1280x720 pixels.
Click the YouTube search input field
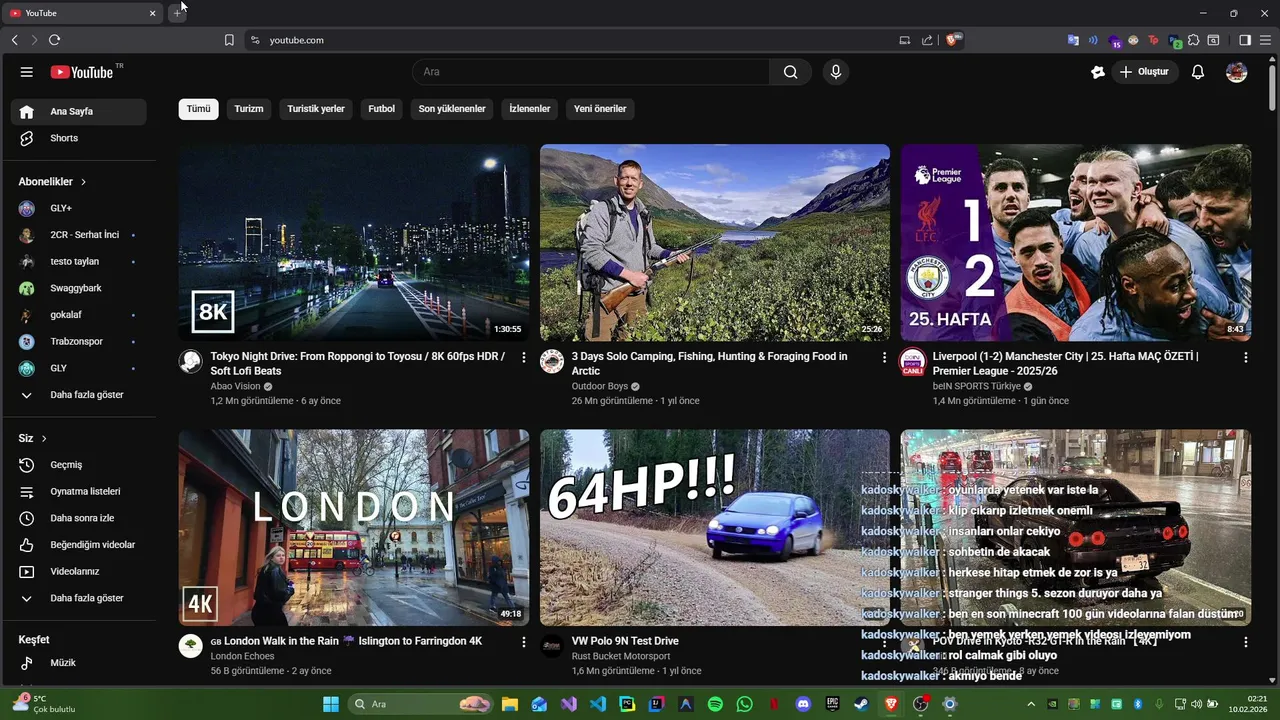coord(590,72)
